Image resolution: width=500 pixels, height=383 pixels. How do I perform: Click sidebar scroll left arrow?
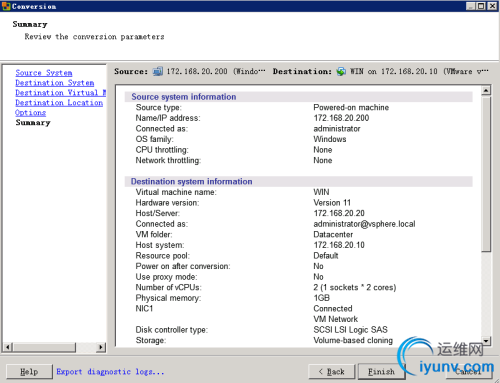pos(8,347)
